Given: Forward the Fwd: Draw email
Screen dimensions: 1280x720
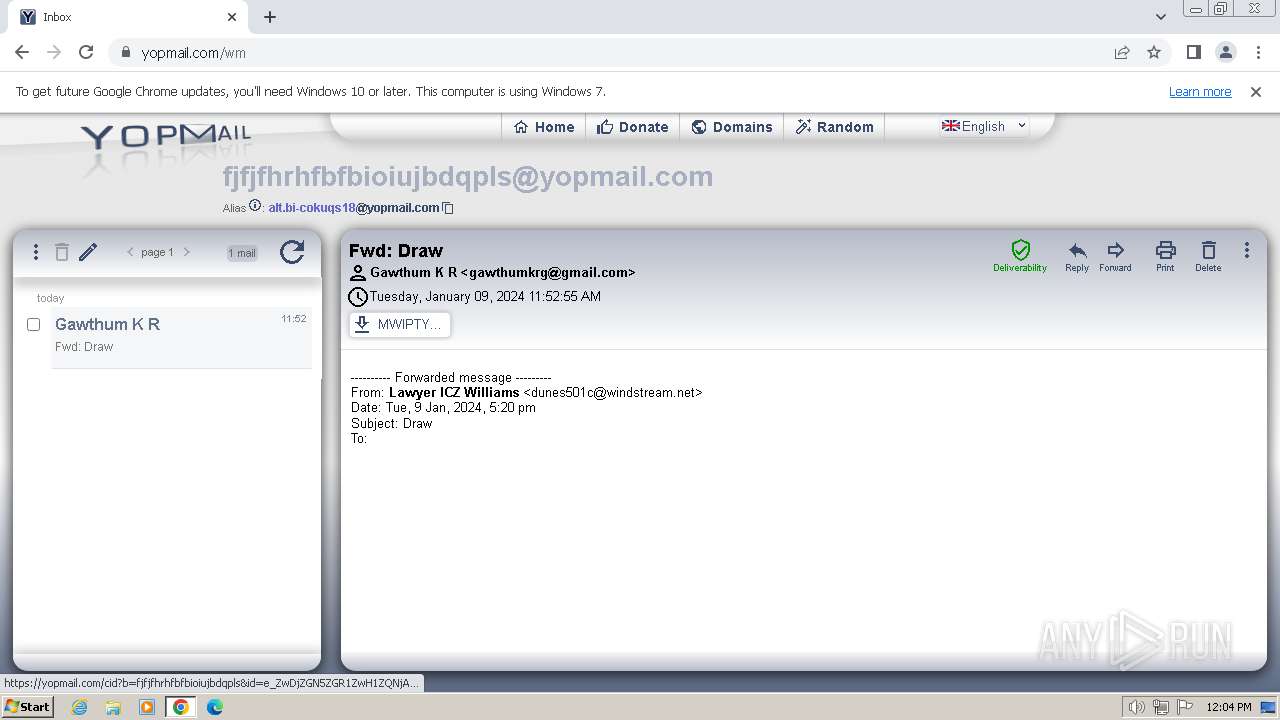Looking at the screenshot, I should [x=1115, y=256].
